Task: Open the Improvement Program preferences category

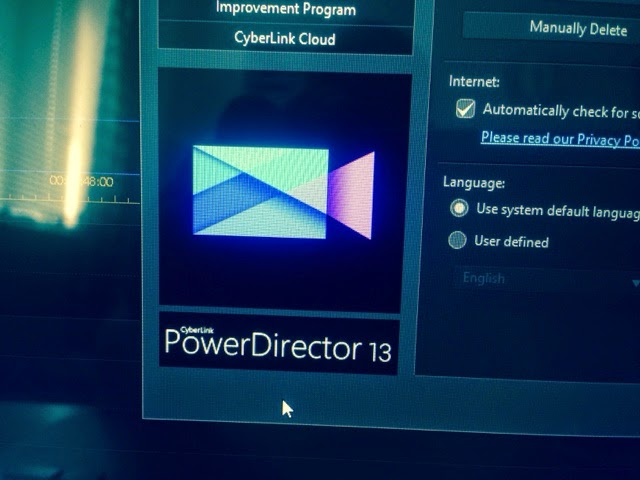Action: pos(286,9)
